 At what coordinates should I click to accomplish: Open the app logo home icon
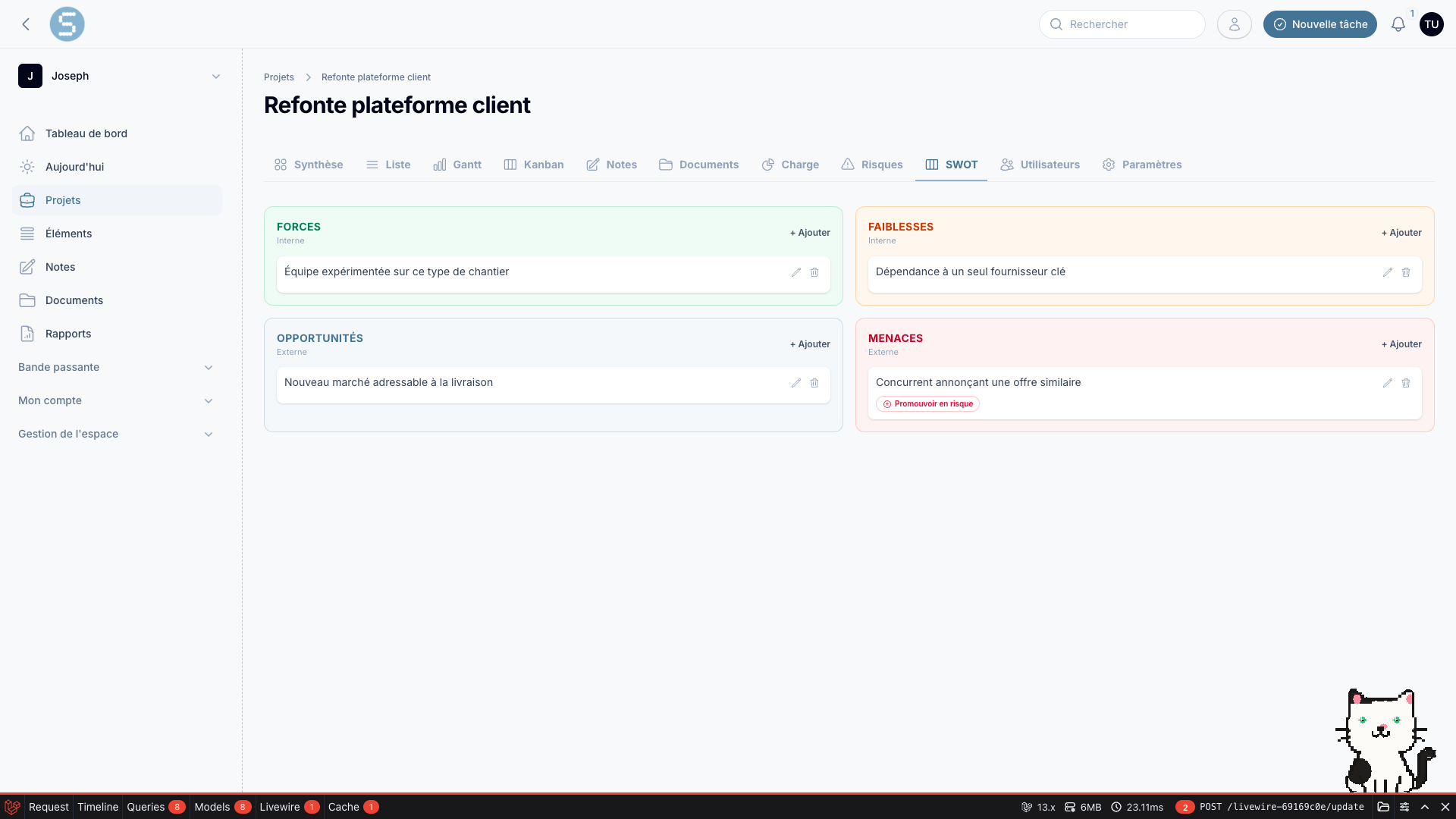(67, 24)
